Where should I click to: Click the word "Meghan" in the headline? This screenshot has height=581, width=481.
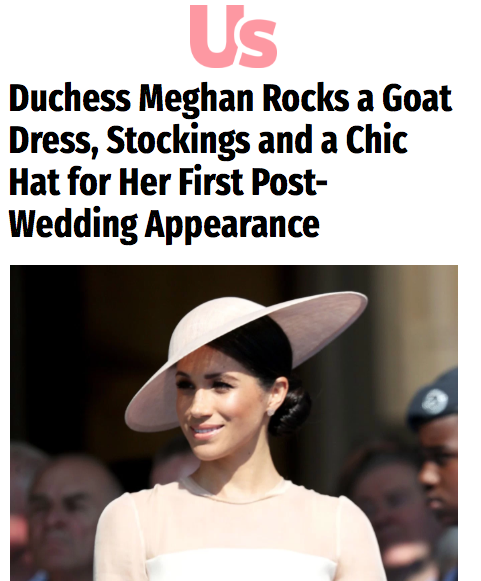tap(196, 99)
